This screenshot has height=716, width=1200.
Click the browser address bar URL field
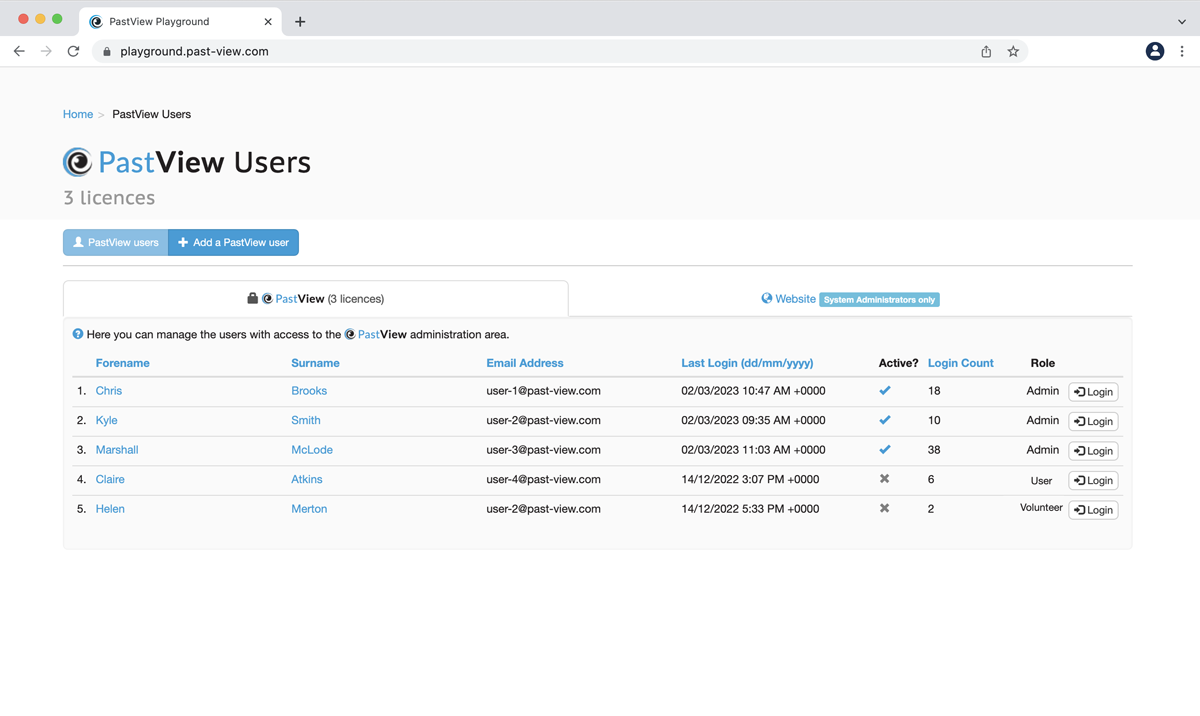coord(540,51)
